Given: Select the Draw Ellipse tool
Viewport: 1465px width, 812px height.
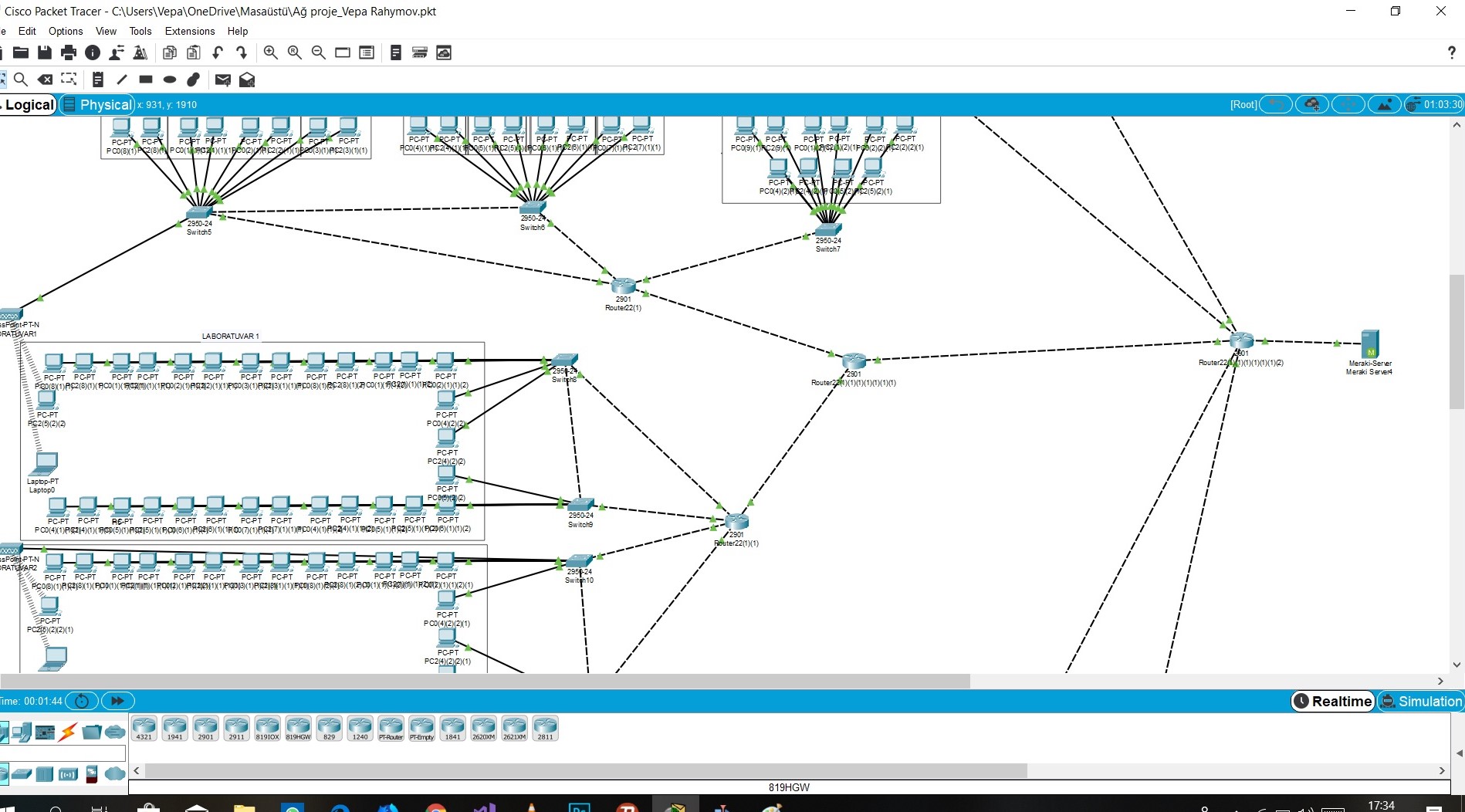Looking at the screenshot, I should (170, 80).
